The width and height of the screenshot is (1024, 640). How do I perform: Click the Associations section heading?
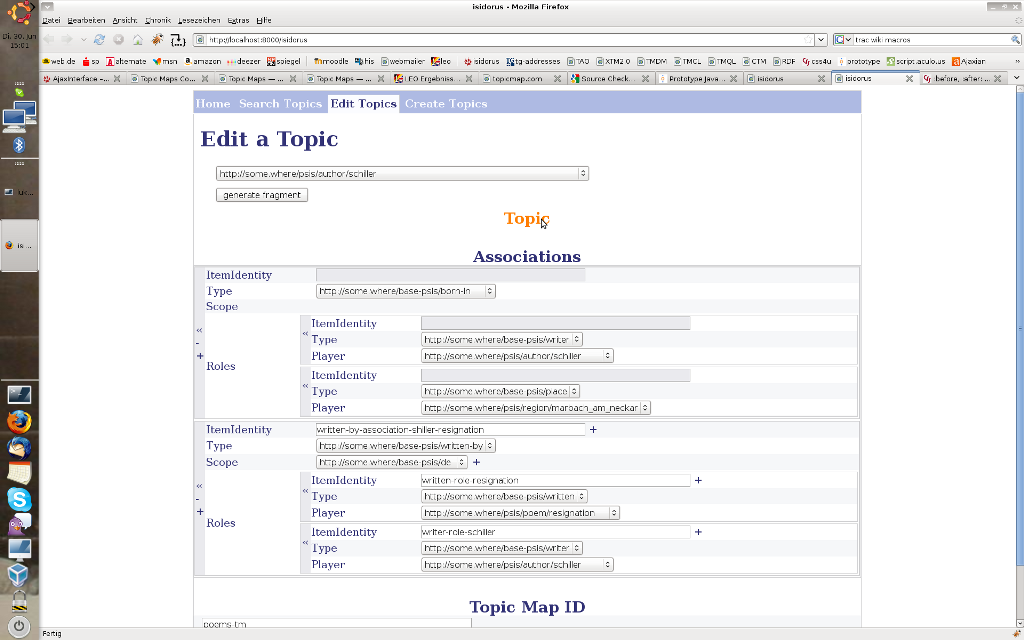click(526, 257)
